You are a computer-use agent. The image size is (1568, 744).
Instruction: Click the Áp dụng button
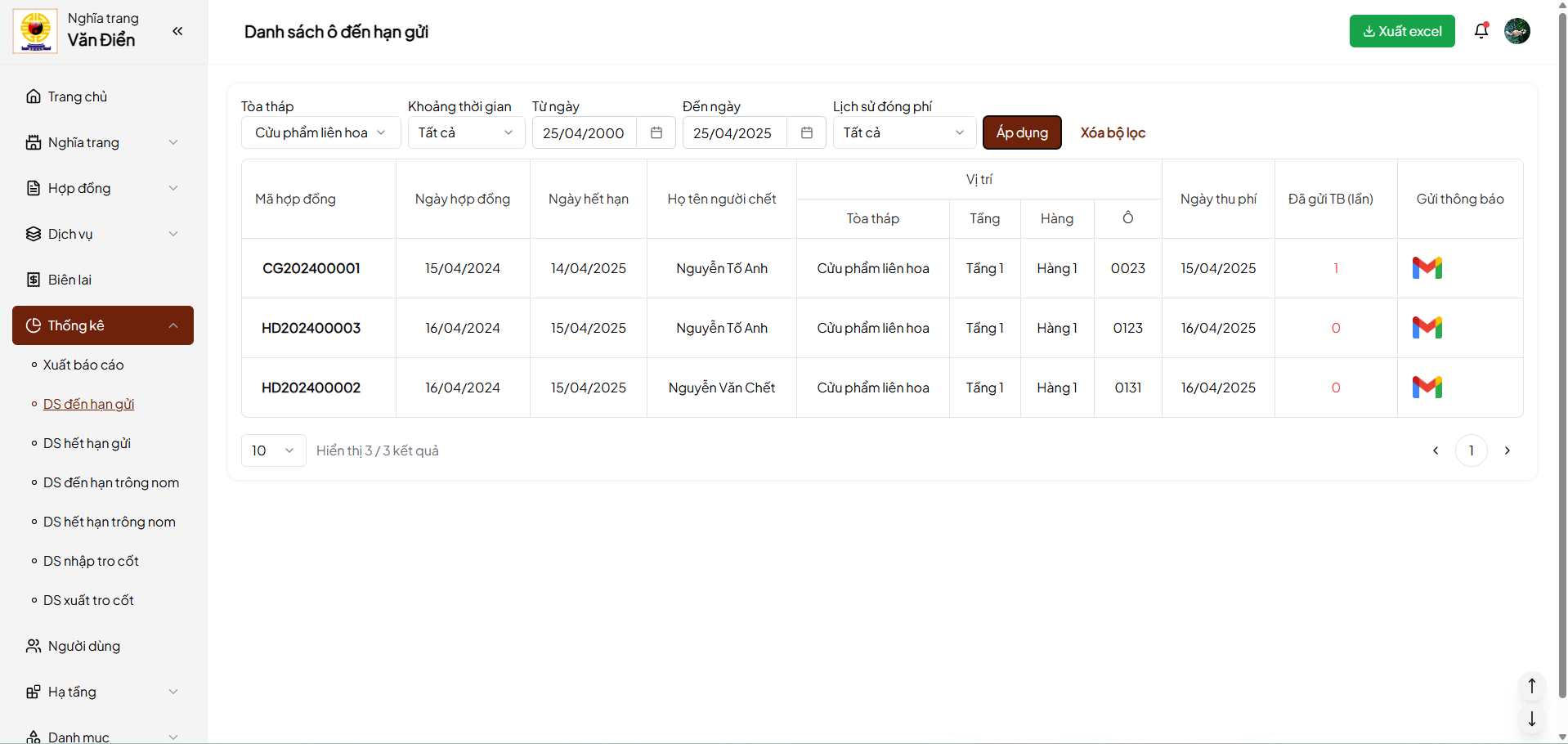pyautogui.click(x=1021, y=132)
